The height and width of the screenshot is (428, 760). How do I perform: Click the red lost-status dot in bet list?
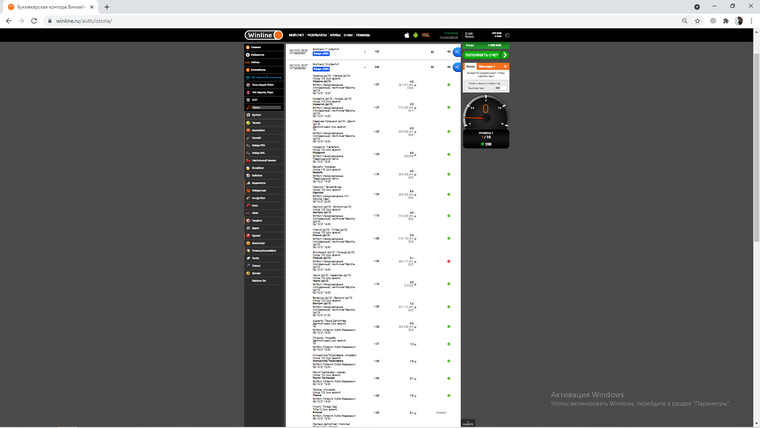tap(449, 261)
